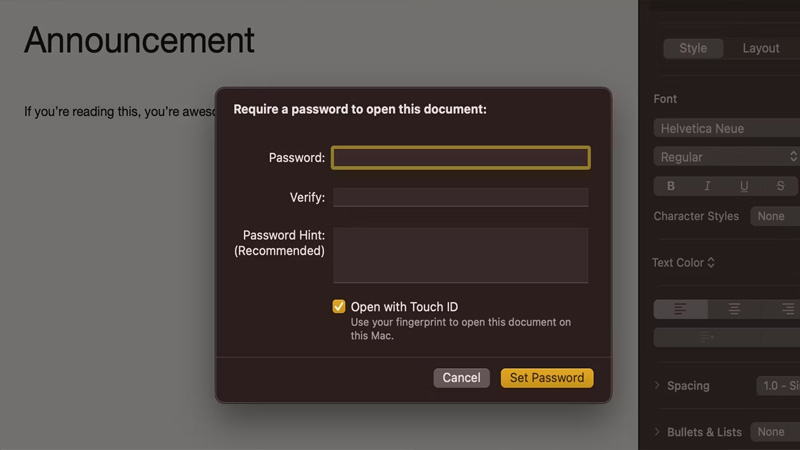Image resolution: width=800 pixels, height=450 pixels.
Task: Center-align the text
Action: click(734, 310)
